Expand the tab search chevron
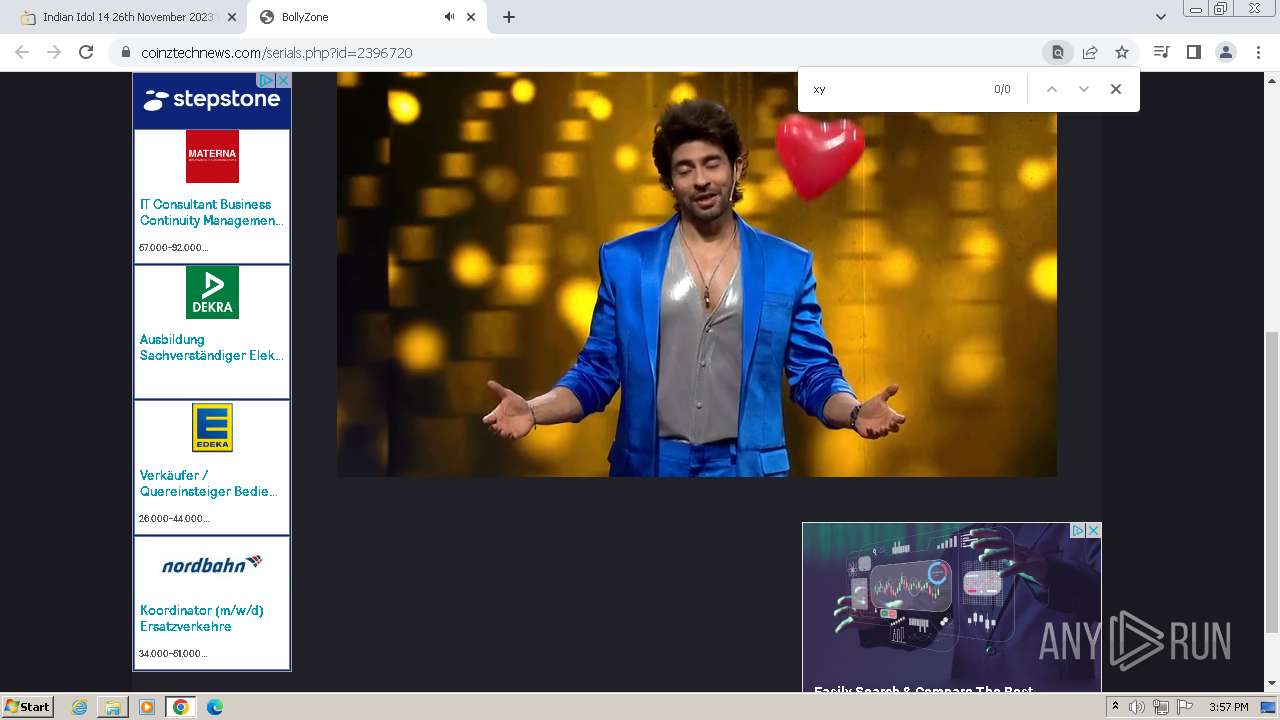The image size is (1280, 720). coord(1160,17)
